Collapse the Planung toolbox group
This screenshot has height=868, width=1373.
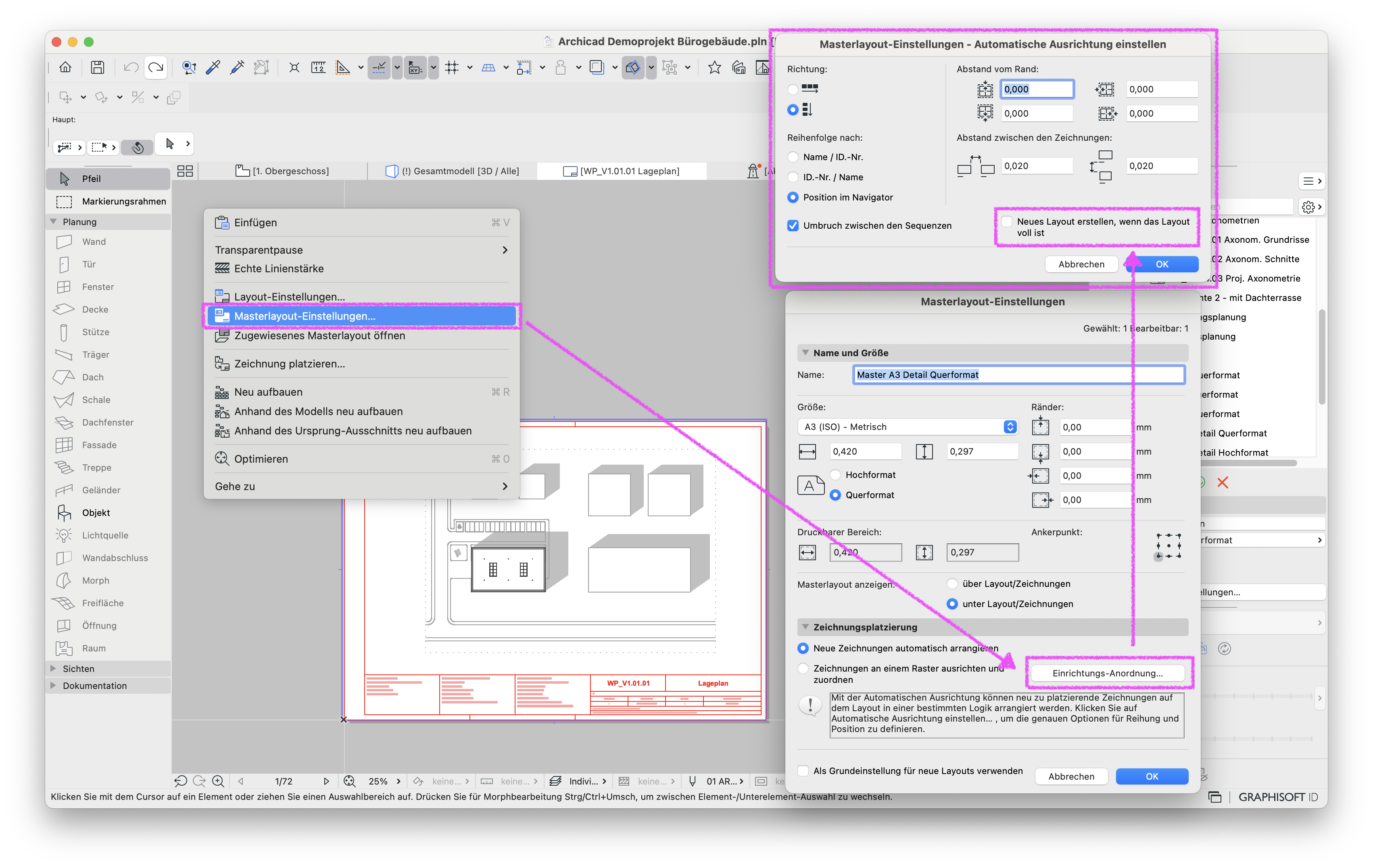[x=53, y=221]
